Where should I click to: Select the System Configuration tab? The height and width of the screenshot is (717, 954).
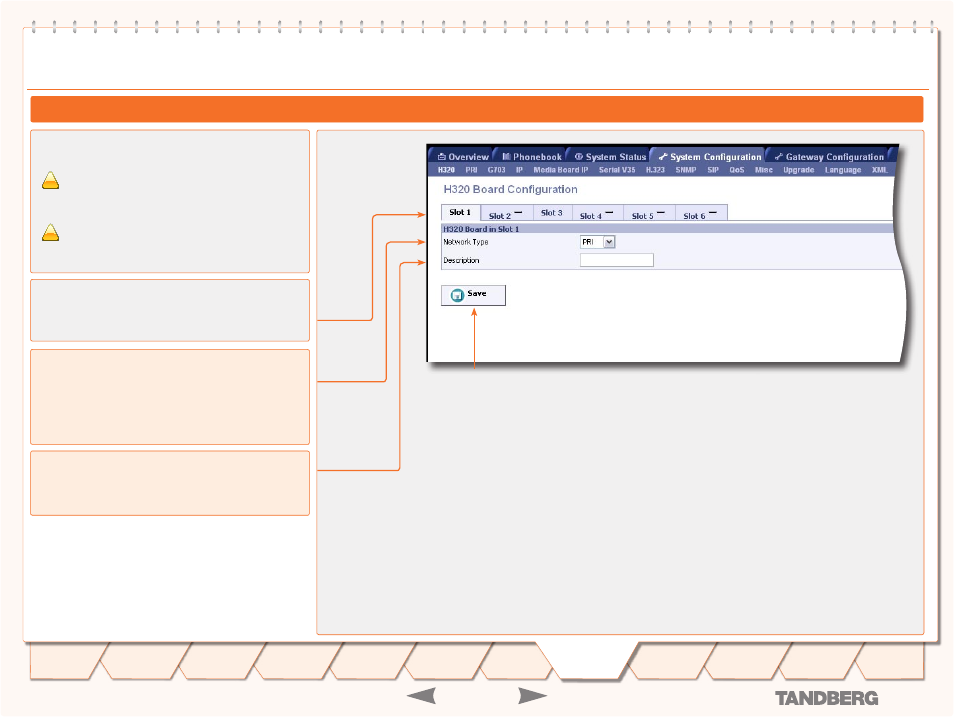709,156
